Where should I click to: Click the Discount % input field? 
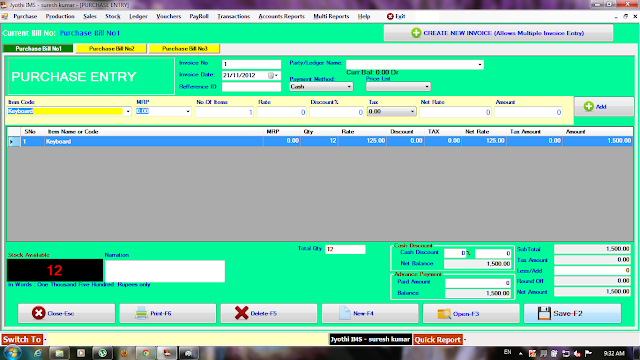(337, 112)
